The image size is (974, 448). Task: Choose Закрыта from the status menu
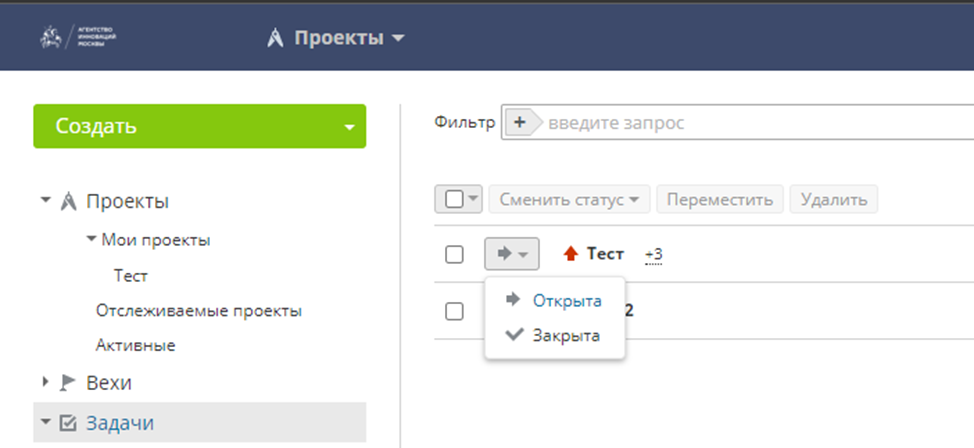click(x=566, y=335)
